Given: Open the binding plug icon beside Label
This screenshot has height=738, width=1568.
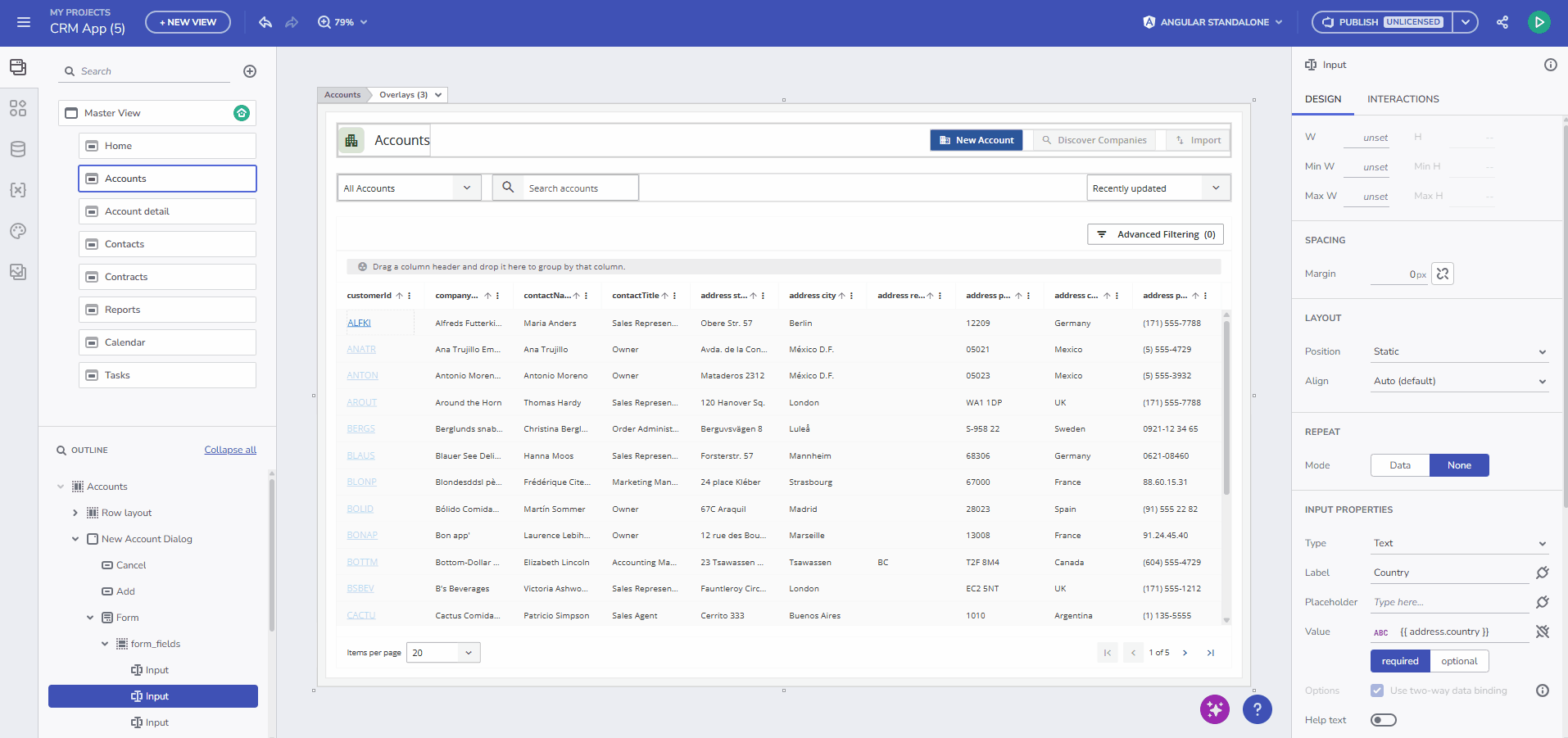Looking at the screenshot, I should point(1543,573).
